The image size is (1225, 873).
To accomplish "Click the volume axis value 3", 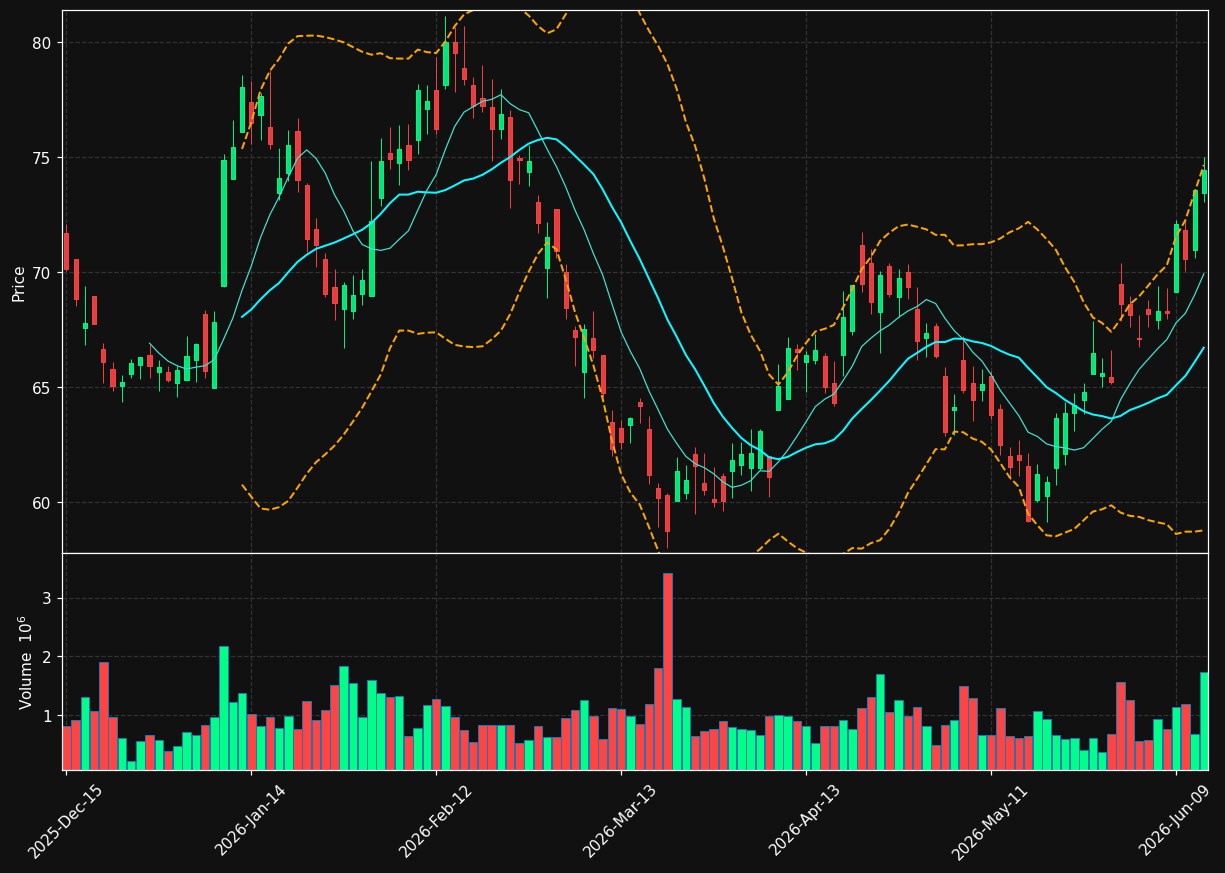I will [x=46, y=599].
